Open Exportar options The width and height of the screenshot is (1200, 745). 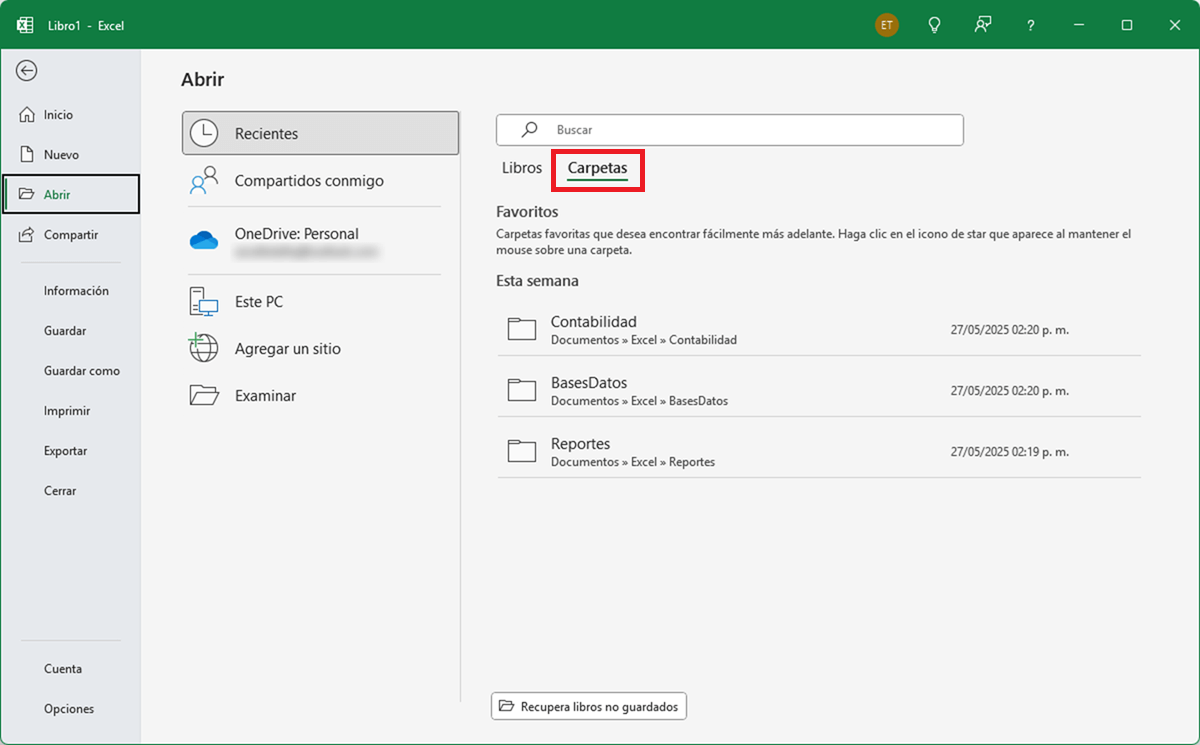[66, 451]
